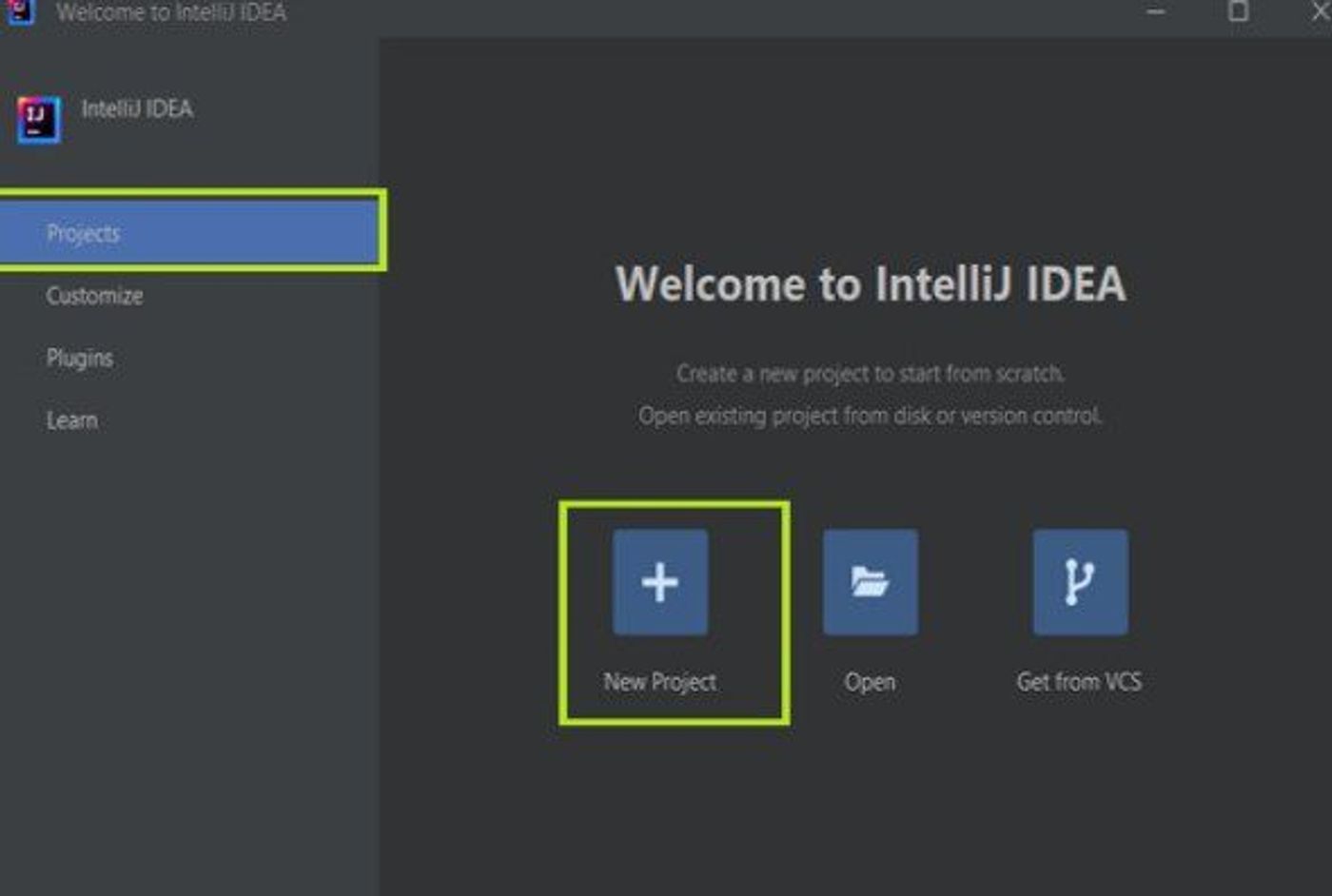Click the Get from VCS branch icon
The height and width of the screenshot is (896, 1332).
1081,582
